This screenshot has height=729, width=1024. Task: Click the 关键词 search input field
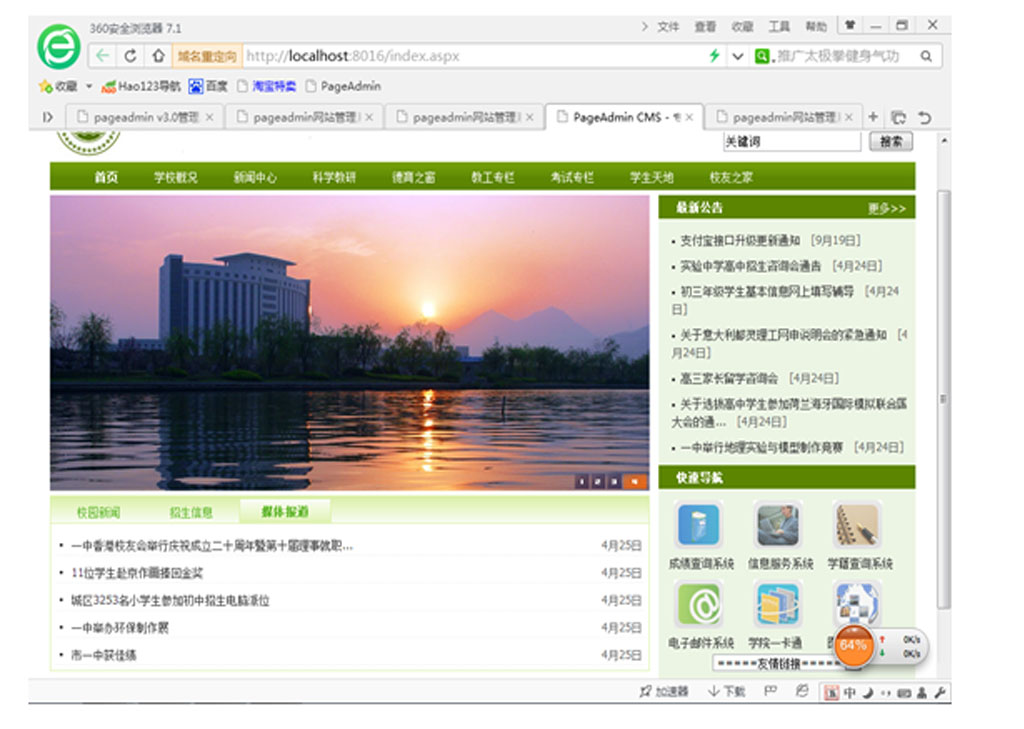[790, 142]
